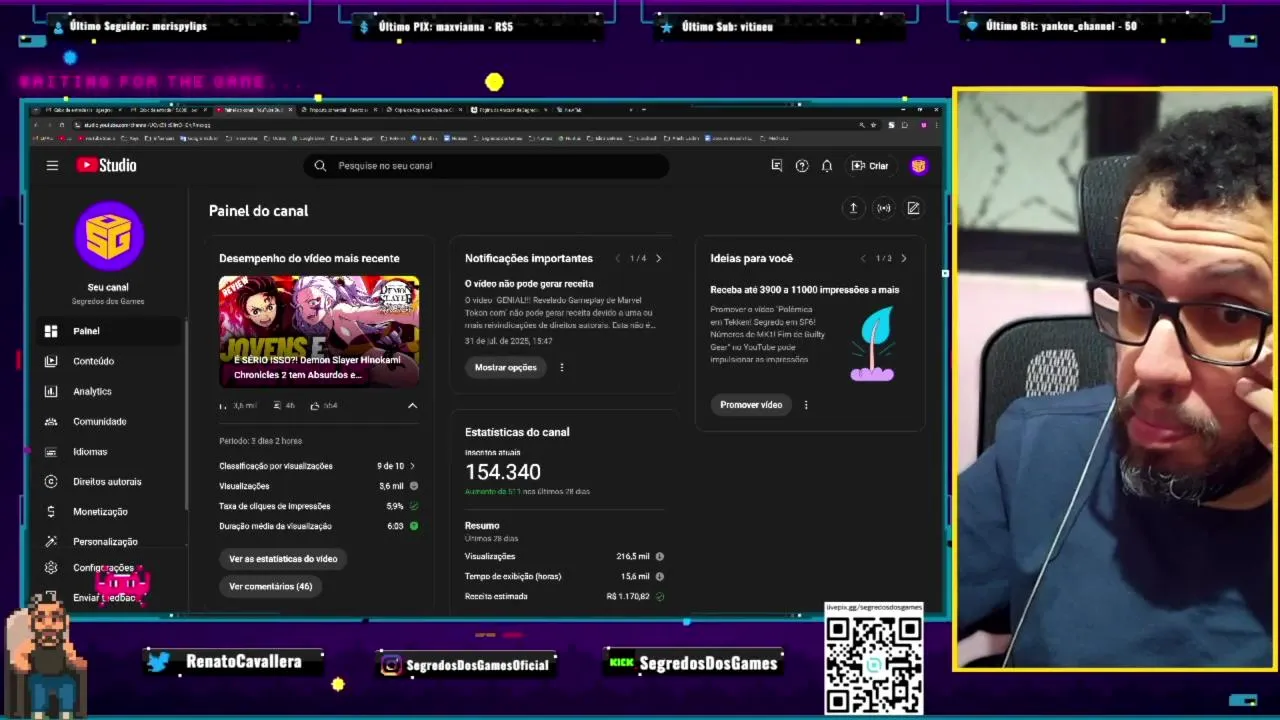Click the likes thumbs-up icon under thumbnail
1280x720 pixels.
coord(315,406)
